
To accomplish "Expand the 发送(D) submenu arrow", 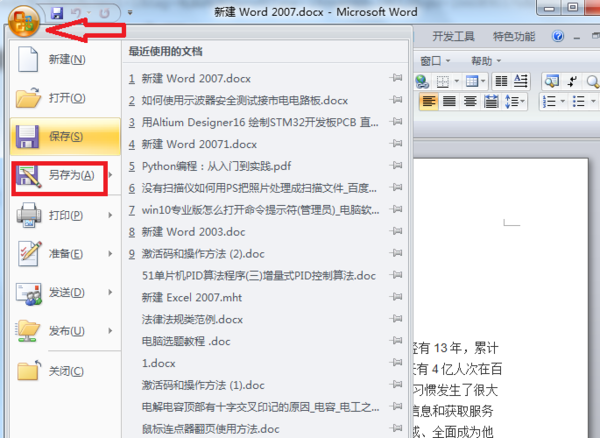I will [x=110, y=292].
